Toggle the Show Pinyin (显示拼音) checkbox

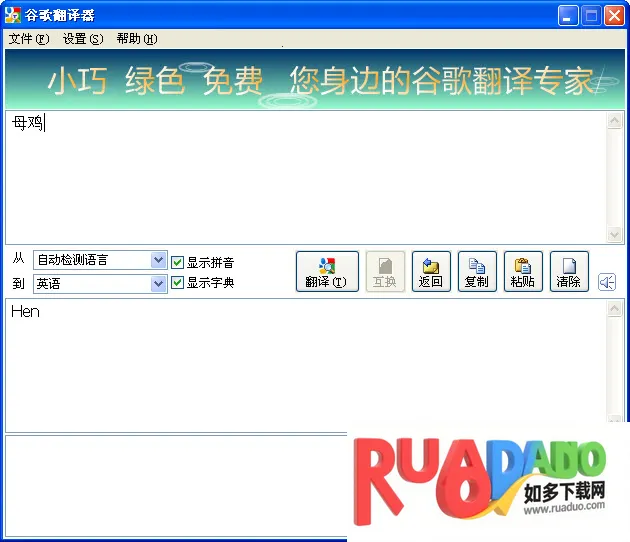coord(178,263)
